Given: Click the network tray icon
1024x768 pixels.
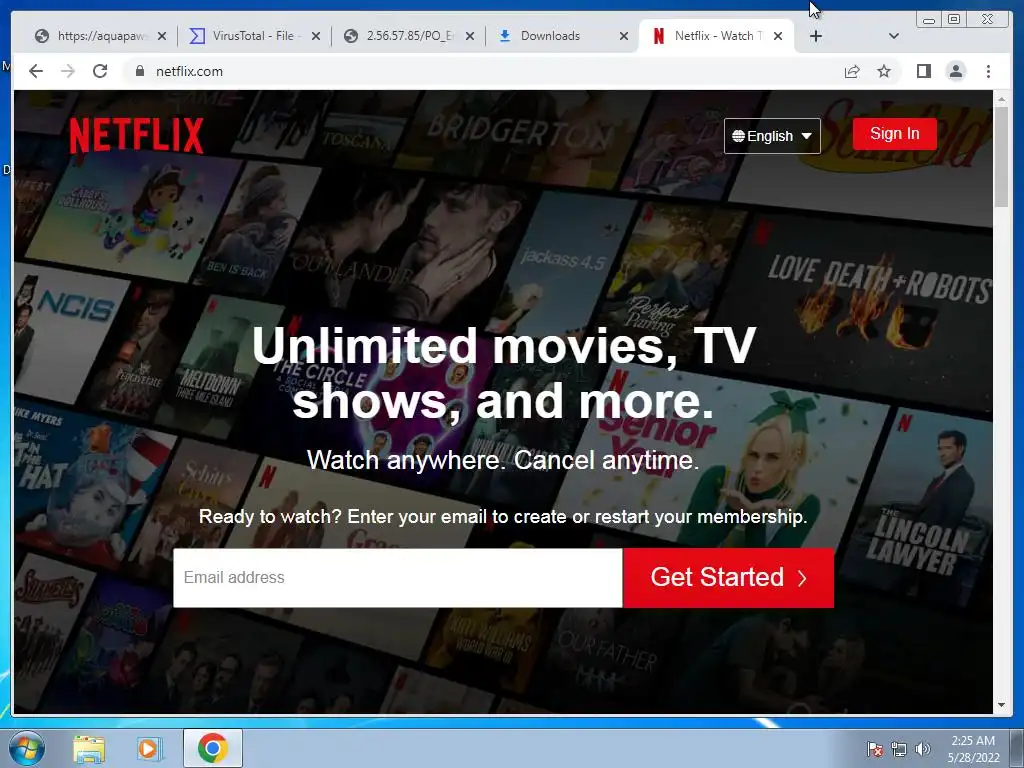Looking at the screenshot, I should [x=899, y=749].
